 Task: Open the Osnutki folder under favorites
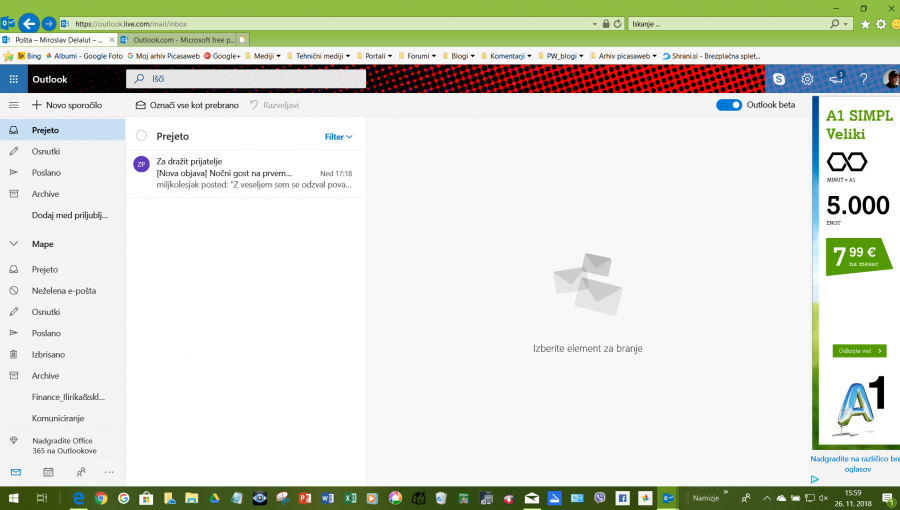tap(45, 151)
